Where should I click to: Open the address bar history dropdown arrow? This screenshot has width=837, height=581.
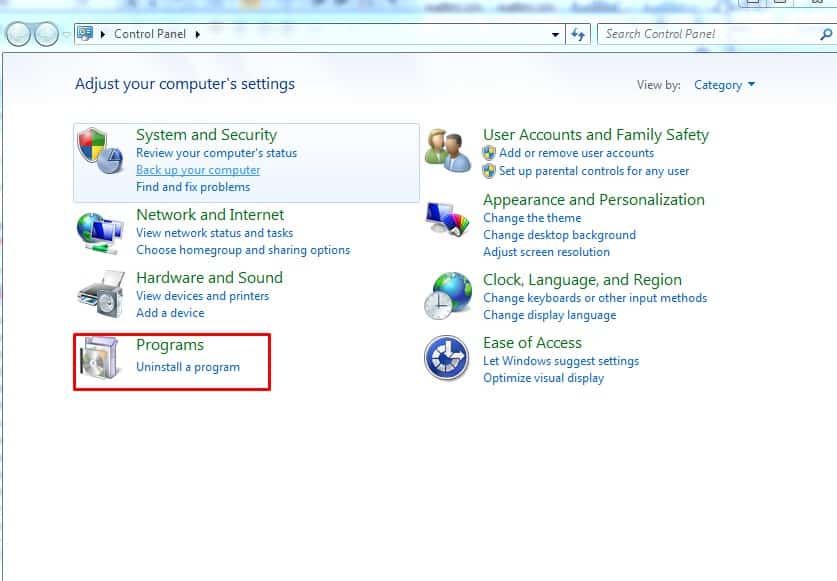[x=555, y=35]
